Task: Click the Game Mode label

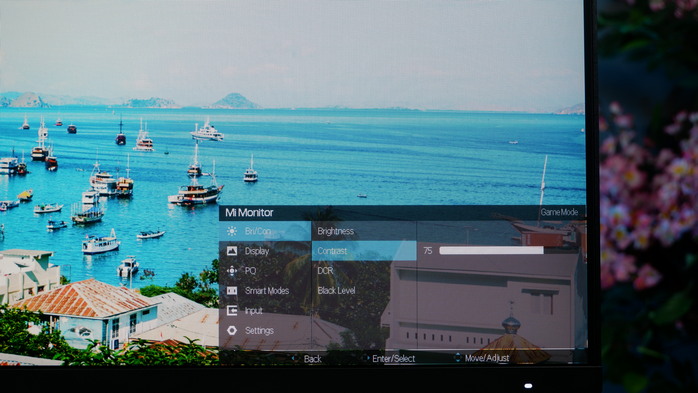Action: [x=559, y=212]
